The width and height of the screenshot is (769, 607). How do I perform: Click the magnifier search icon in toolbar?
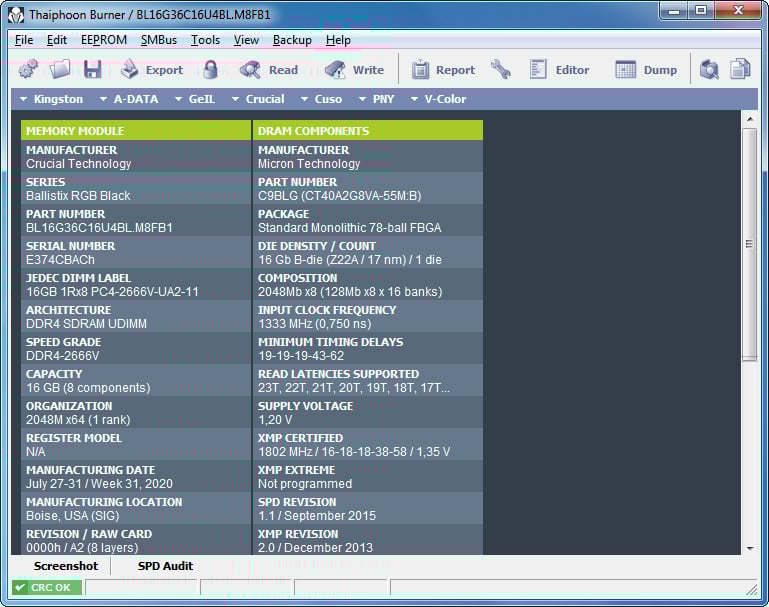point(709,70)
